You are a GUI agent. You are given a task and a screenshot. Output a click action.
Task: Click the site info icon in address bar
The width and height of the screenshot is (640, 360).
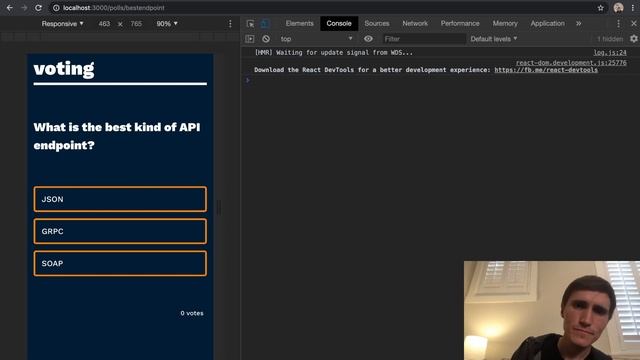tap(56, 8)
